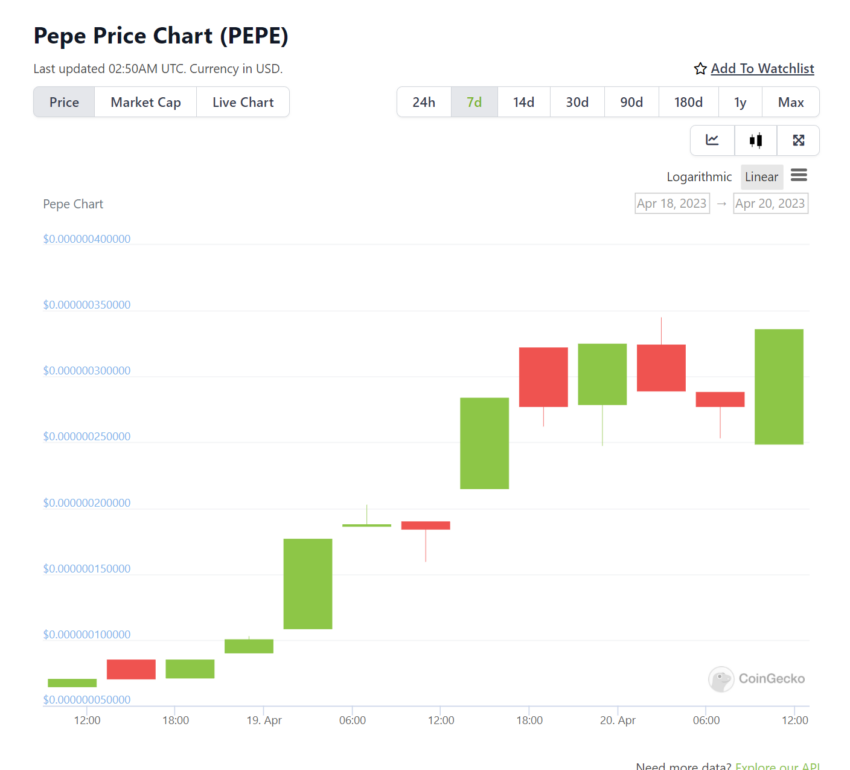
Task: Select the Price tab
Action: pos(64,102)
